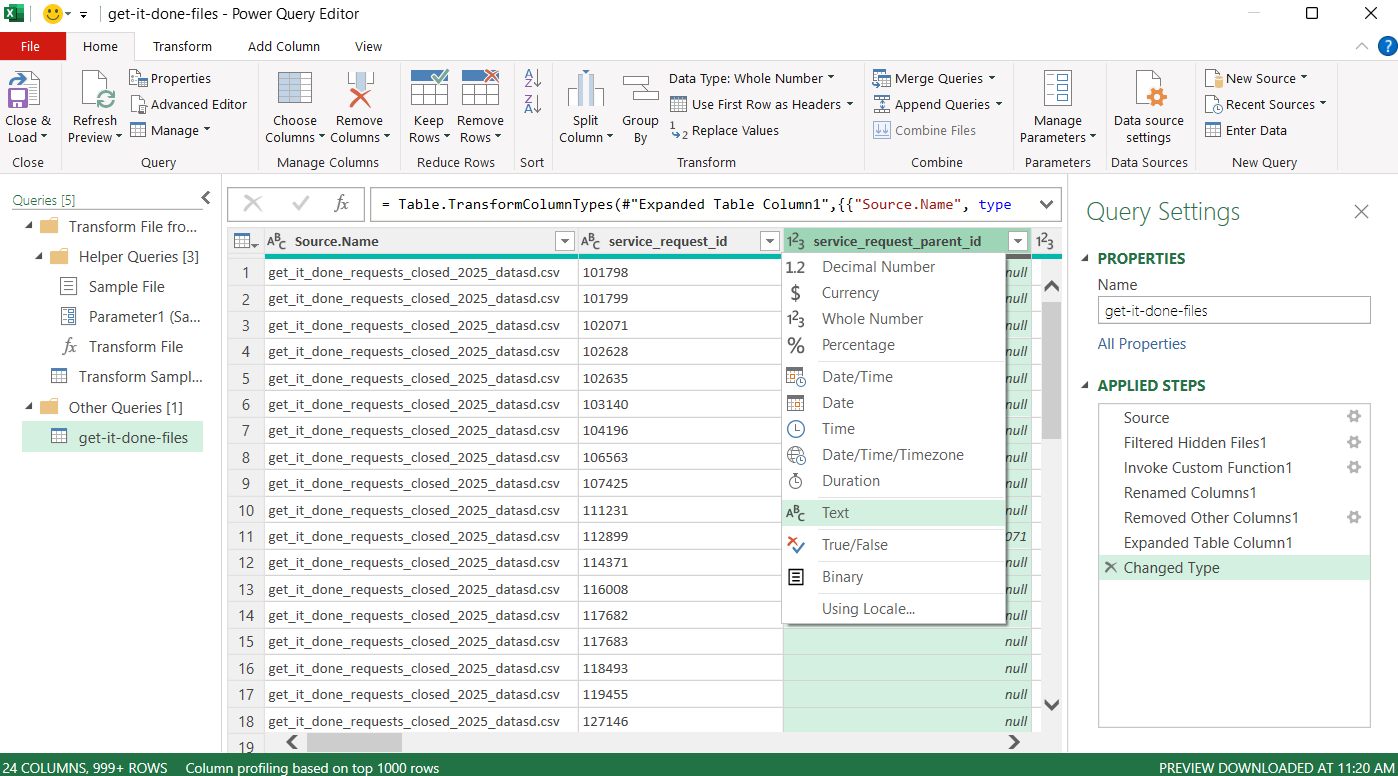Screen dimensions: 1398x776
Task: Choose the Currency data type
Action: pyautogui.click(x=893, y=293)
